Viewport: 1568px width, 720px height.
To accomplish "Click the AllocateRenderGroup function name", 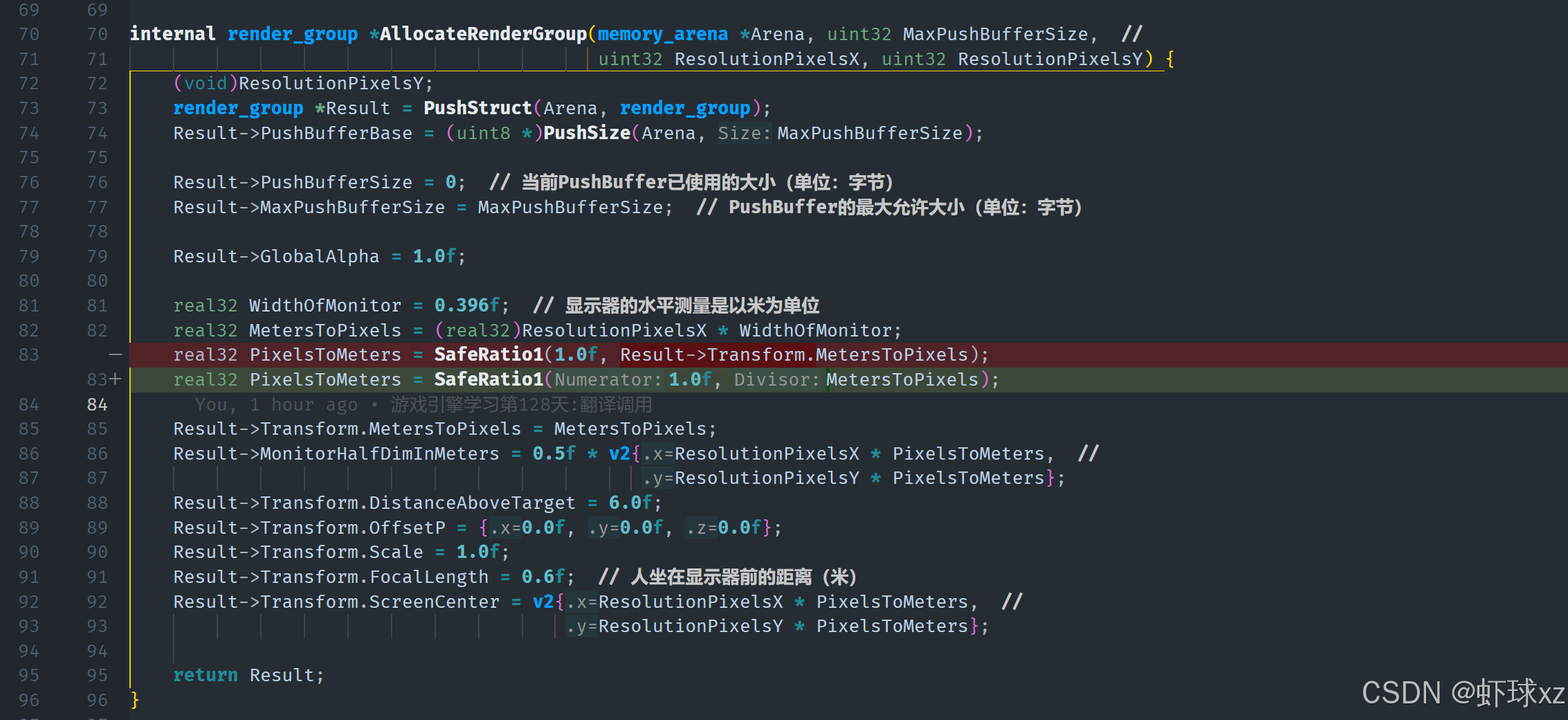I will point(483,34).
